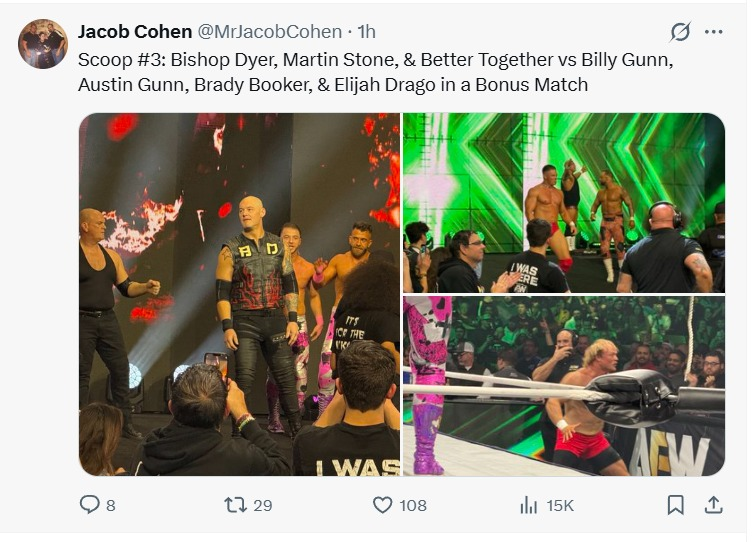The height and width of the screenshot is (542, 756).
Task: Click the Scoop #3 post text
Action: pyautogui.click(x=375, y=72)
